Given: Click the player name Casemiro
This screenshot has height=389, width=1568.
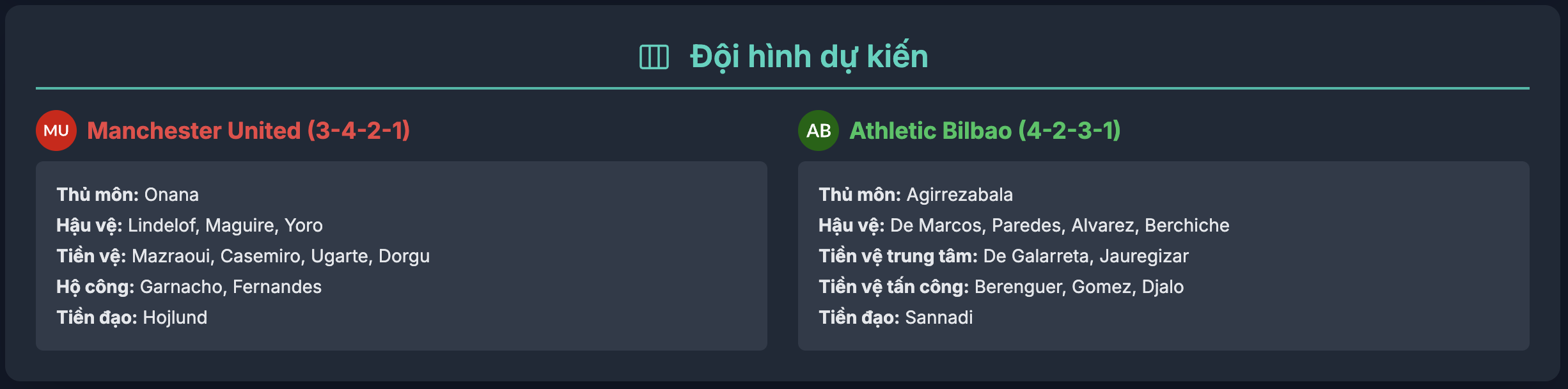Looking at the screenshot, I should [x=260, y=256].
